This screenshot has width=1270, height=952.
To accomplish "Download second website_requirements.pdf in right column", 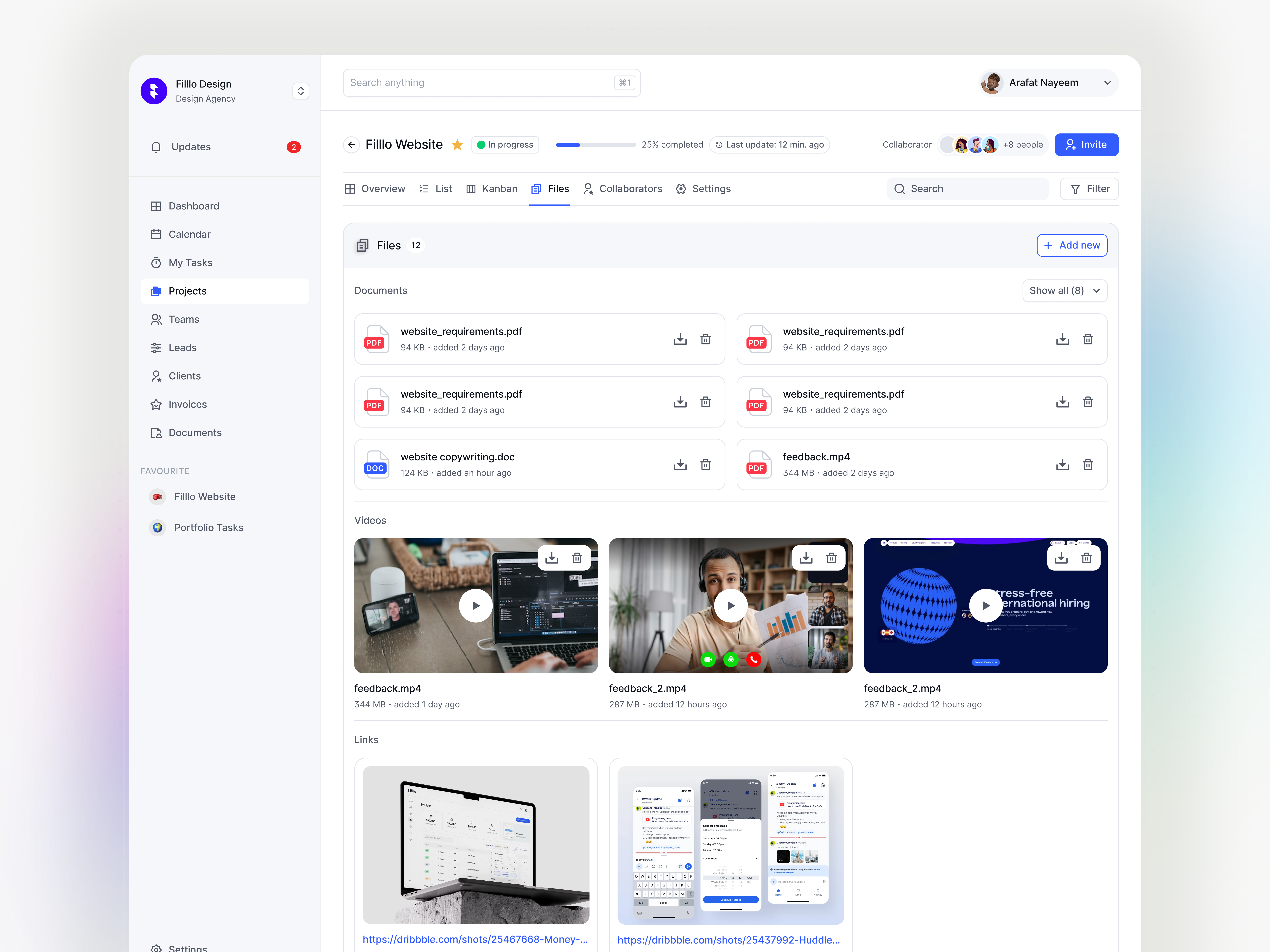I will (1063, 402).
